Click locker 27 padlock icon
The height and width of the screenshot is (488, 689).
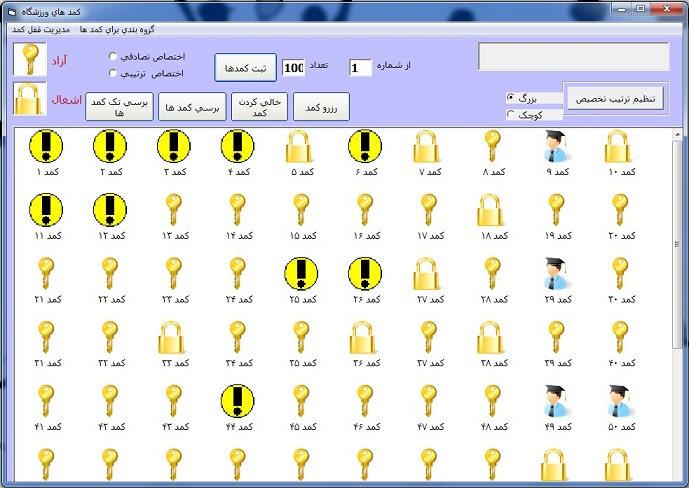click(x=426, y=274)
